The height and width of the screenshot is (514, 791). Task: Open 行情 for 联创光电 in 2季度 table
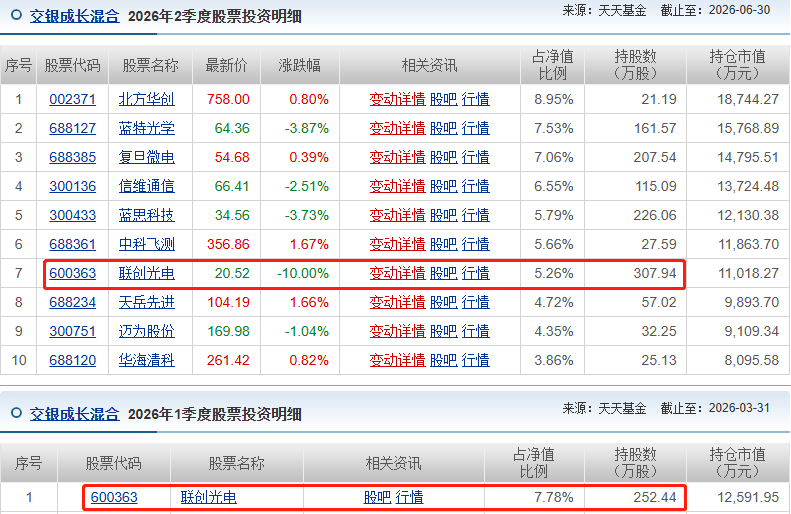(x=476, y=273)
